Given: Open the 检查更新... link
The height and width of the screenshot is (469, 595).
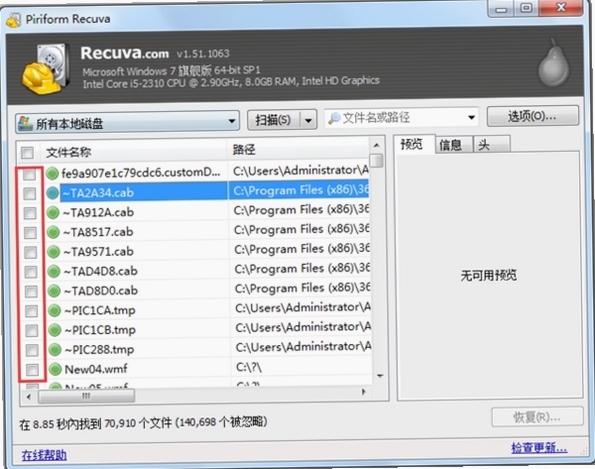Looking at the screenshot, I should (x=539, y=448).
